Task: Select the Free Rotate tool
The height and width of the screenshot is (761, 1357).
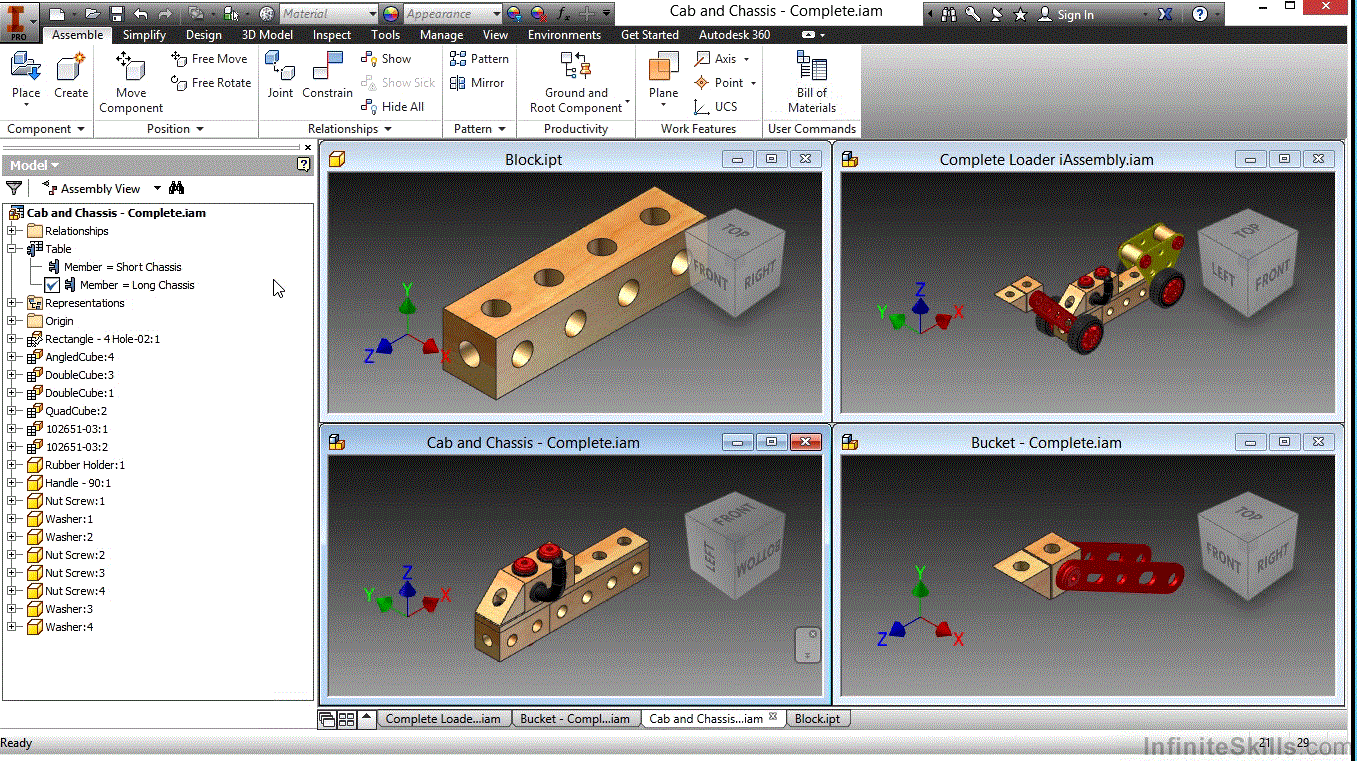Action: (x=211, y=83)
